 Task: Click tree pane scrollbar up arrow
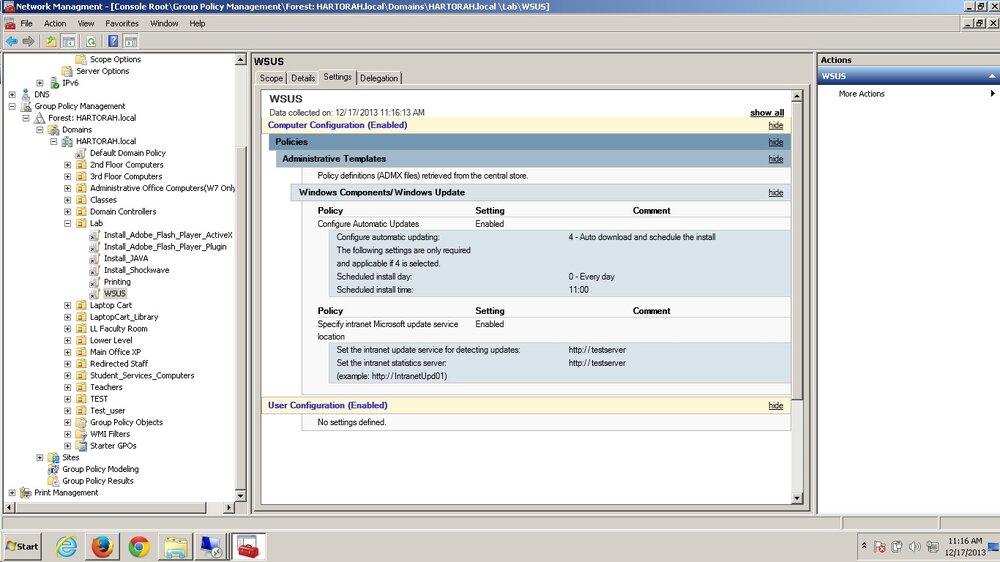pyautogui.click(x=240, y=60)
